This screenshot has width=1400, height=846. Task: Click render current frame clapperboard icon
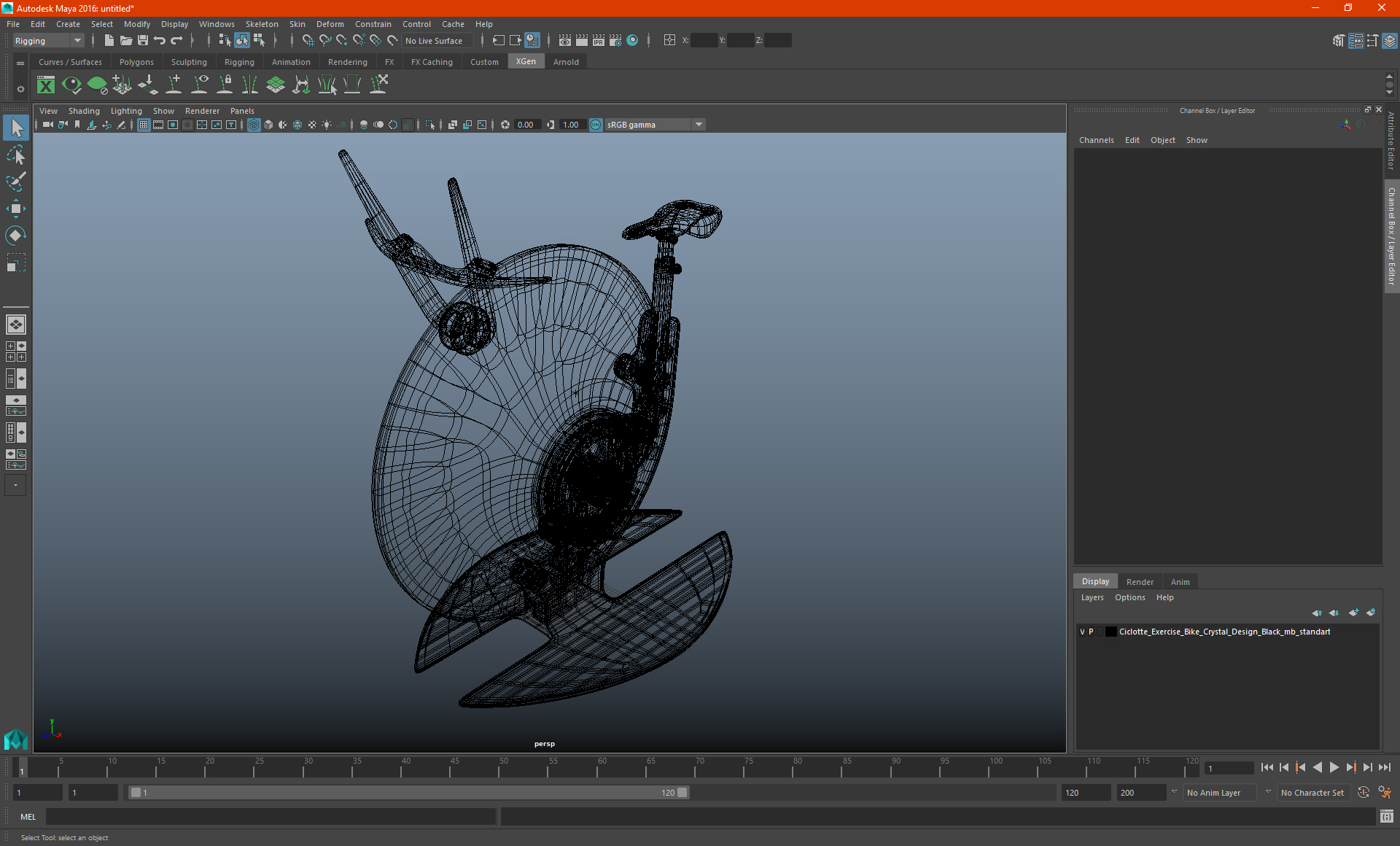(x=582, y=41)
